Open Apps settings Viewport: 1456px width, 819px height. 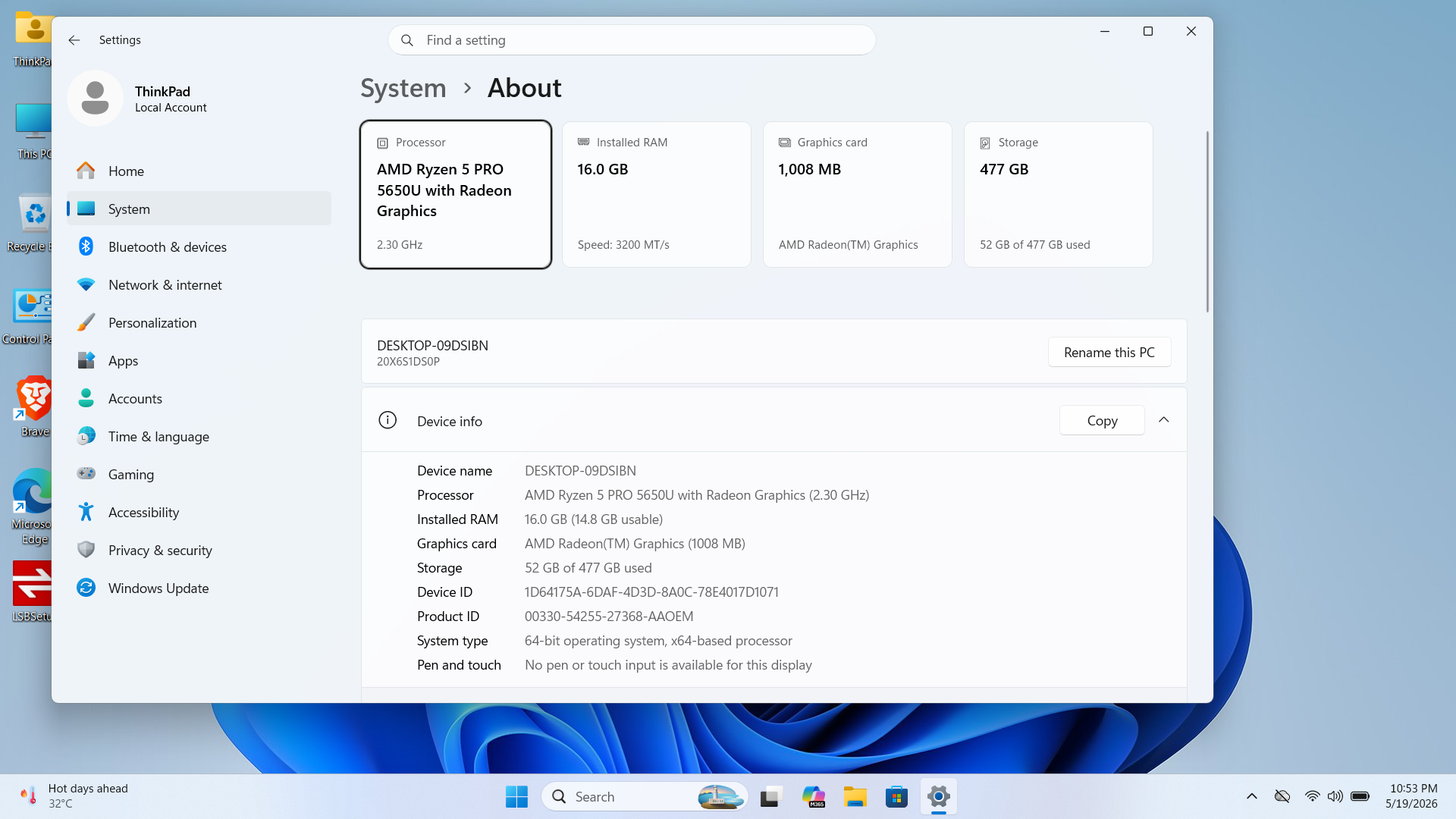(x=199, y=360)
